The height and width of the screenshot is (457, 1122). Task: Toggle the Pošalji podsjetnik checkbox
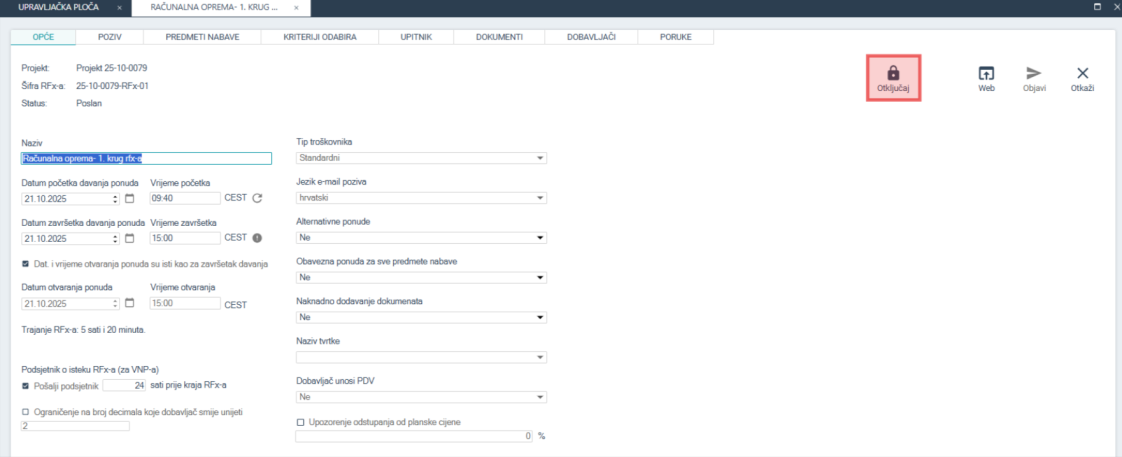point(26,385)
